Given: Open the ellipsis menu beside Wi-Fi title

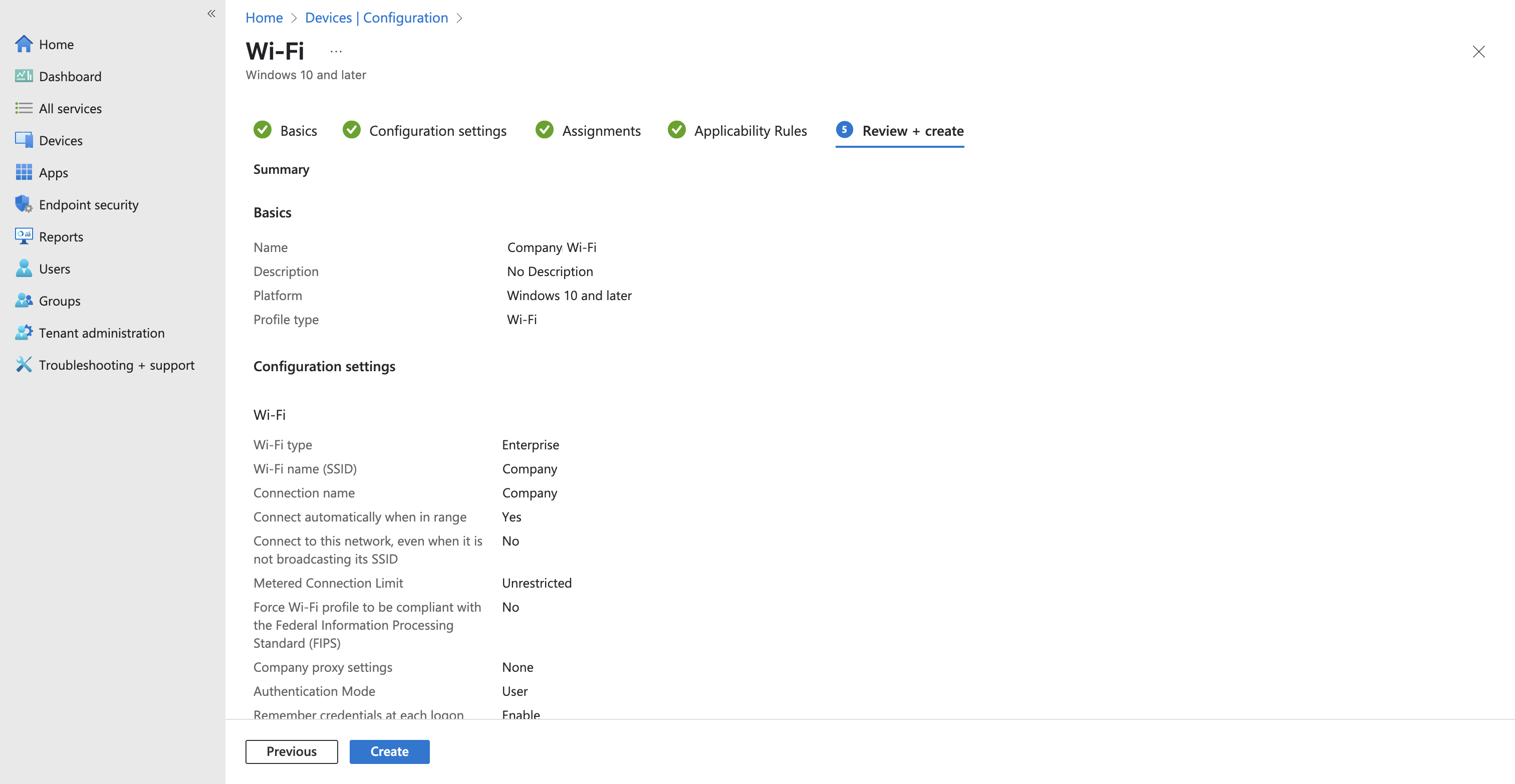Looking at the screenshot, I should (336, 52).
